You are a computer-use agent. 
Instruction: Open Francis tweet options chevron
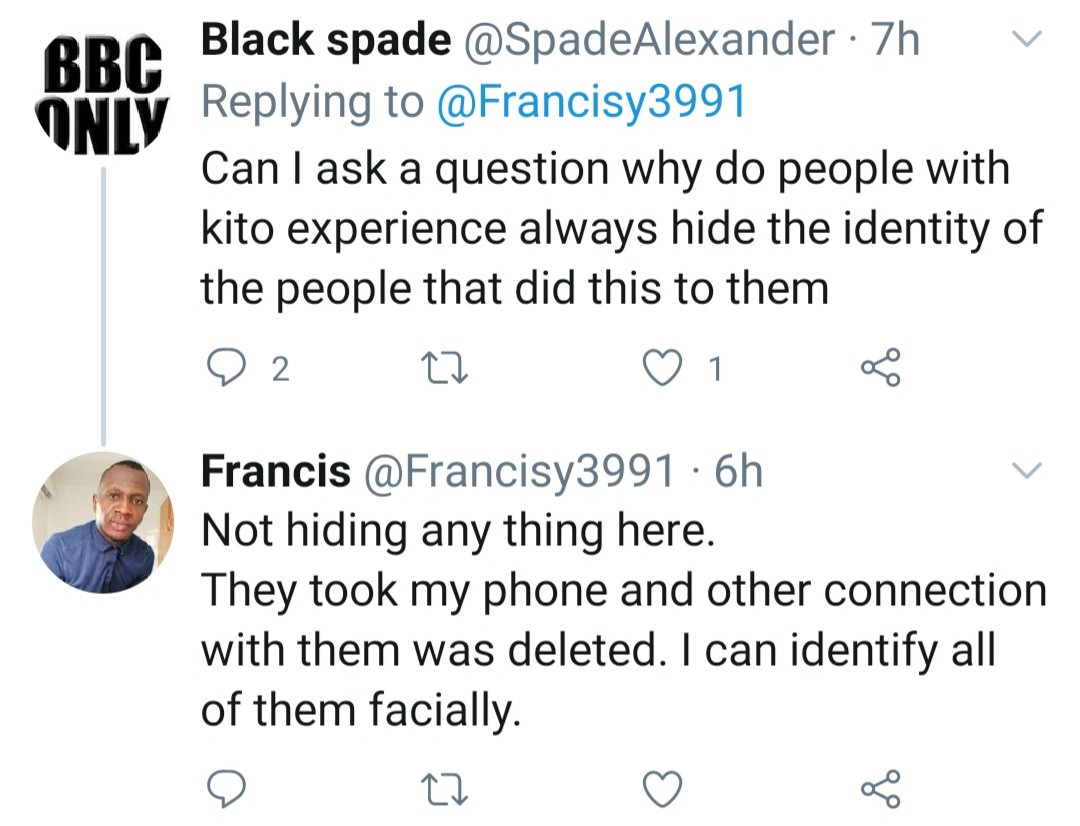pos(1027,470)
